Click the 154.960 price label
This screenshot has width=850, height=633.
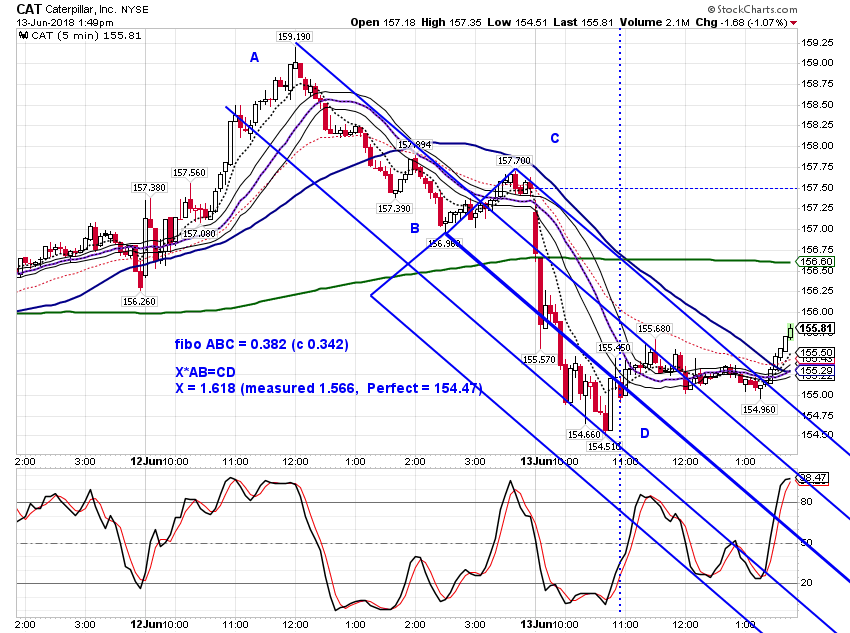pos(759,410)
